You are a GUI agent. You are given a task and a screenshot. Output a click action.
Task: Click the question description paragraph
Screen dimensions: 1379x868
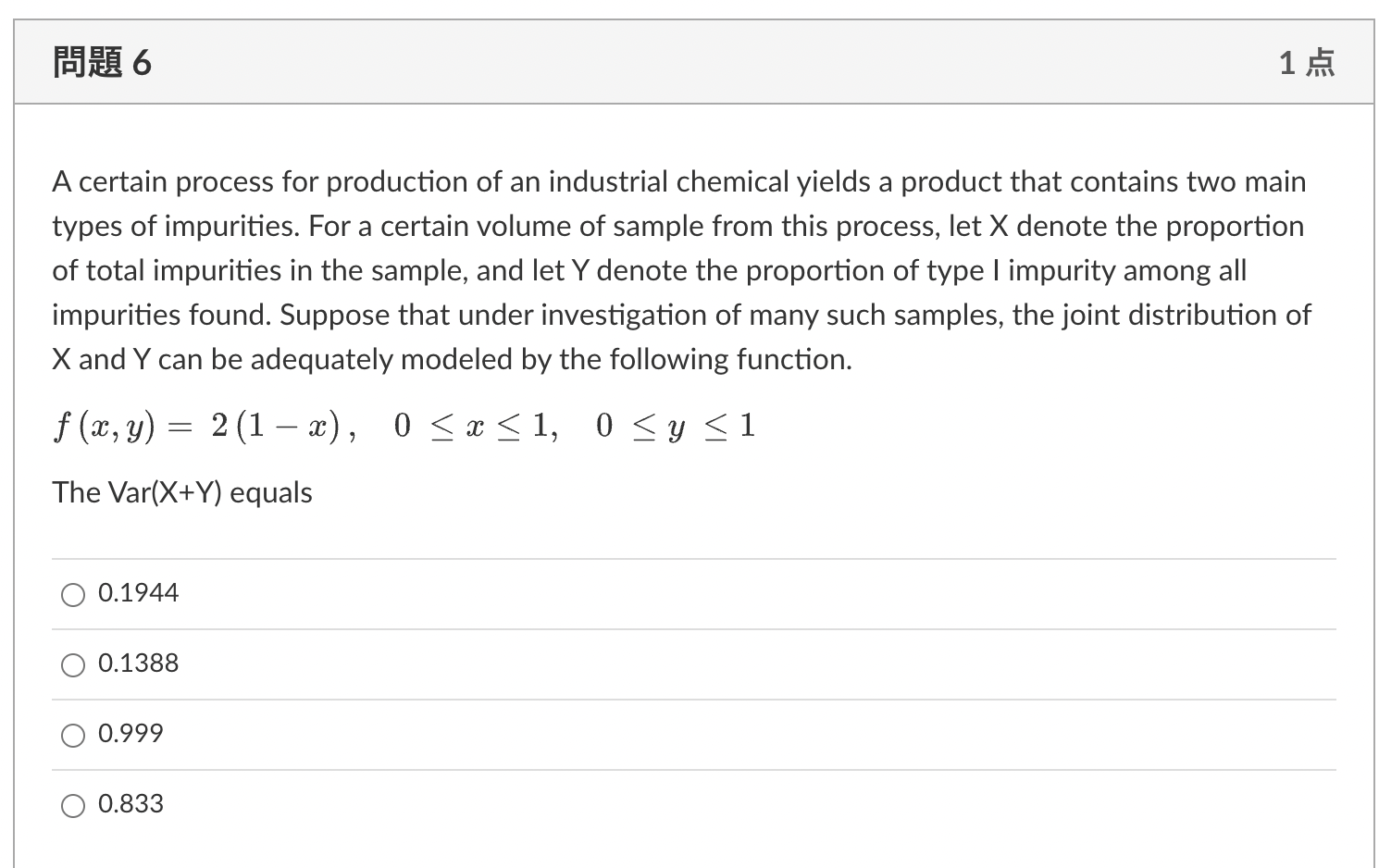pyautogui.click(x=680, y=270)
